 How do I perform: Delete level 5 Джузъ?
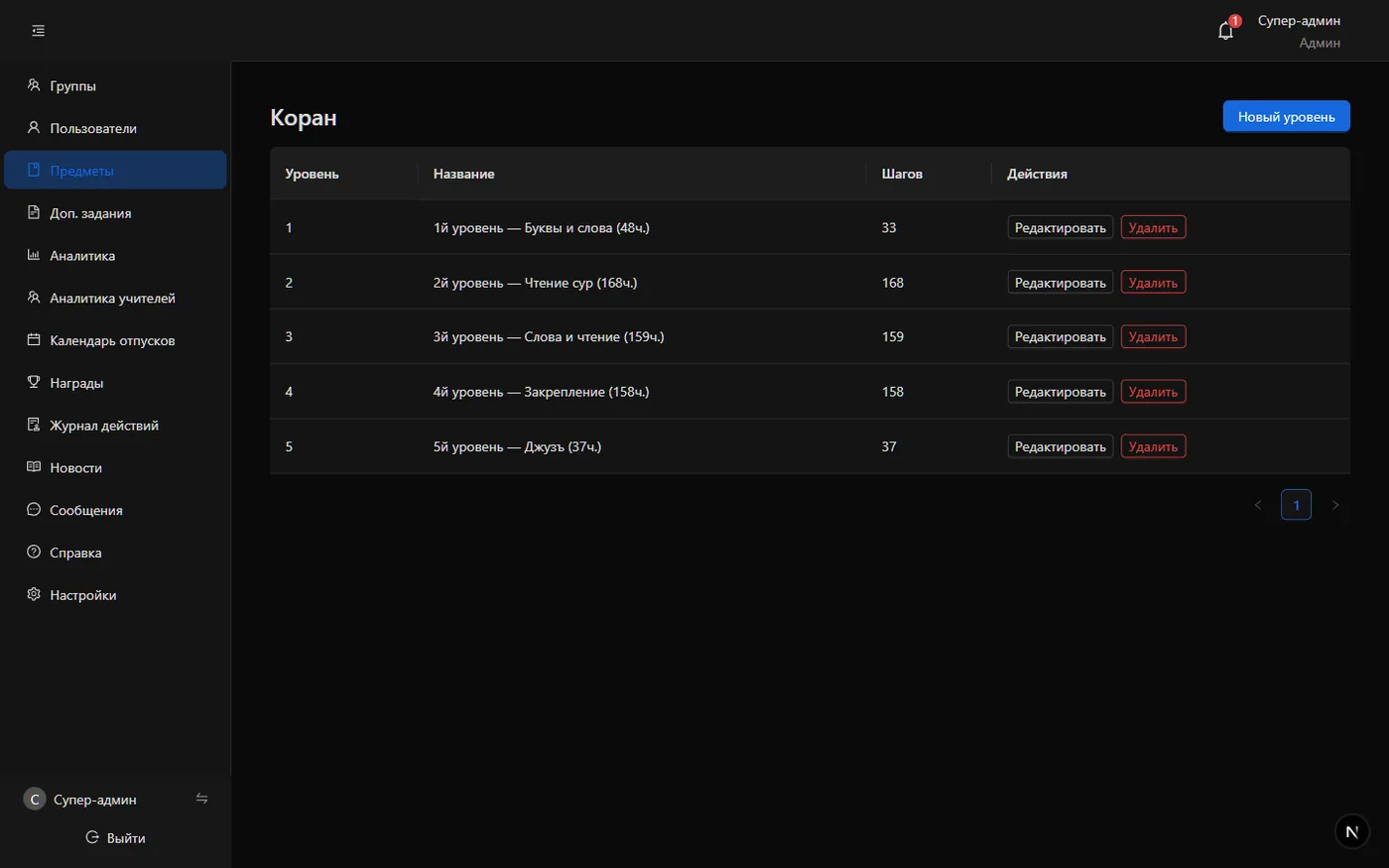click(x=1153, y=446)
